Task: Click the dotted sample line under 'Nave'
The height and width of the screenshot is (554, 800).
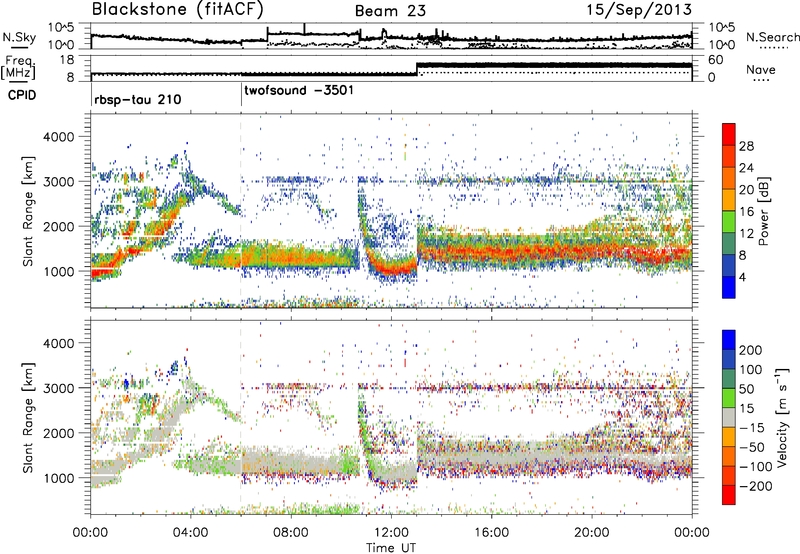Action: [x=761, y=80]
